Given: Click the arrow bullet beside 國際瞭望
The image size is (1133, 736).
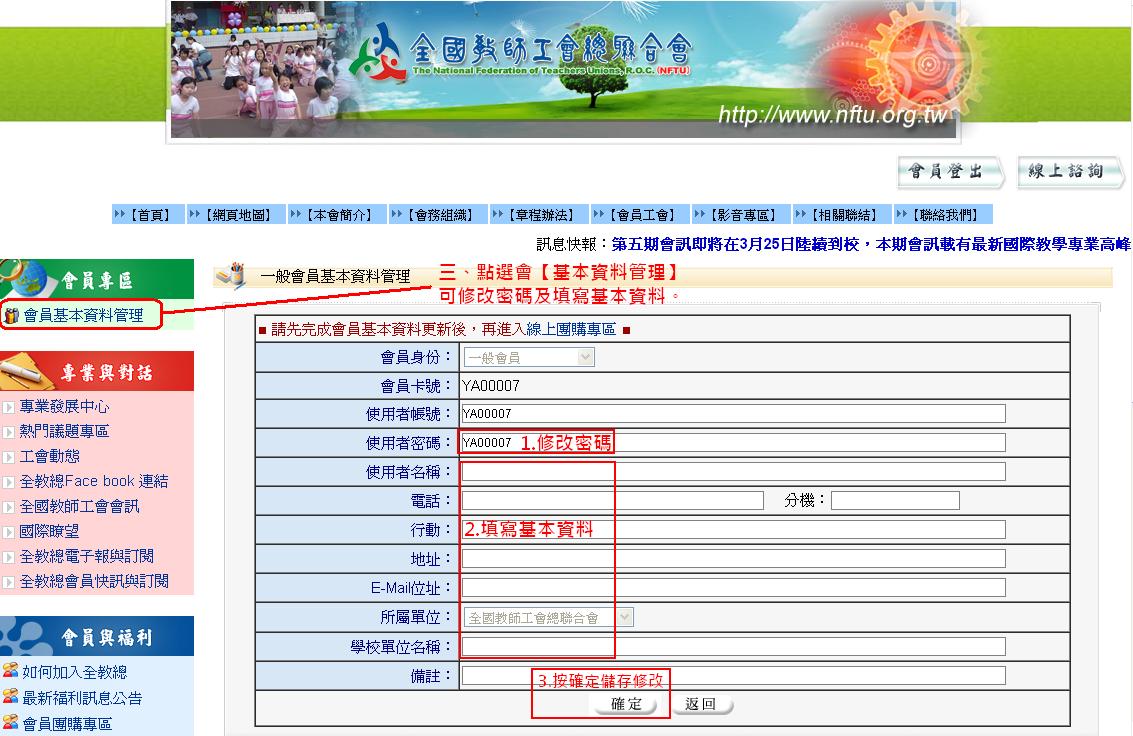Looking at the screenshot, I should (x=9, y=532).
